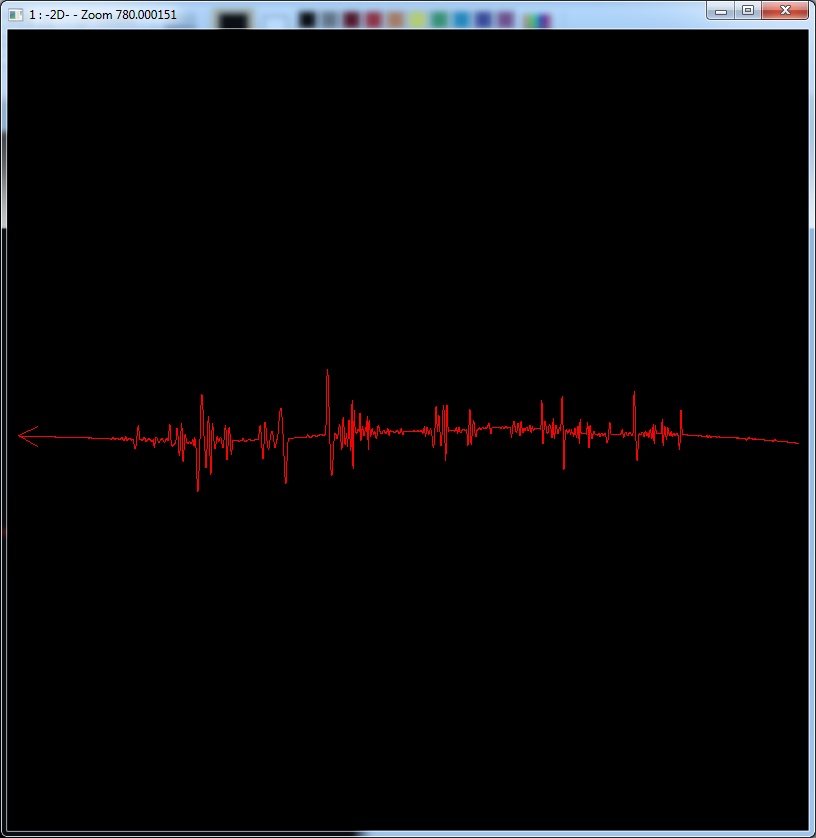This screenshot has height=838, width=816.
Task: Maximize the 2D plot window
Action: (x=747, y=10)
